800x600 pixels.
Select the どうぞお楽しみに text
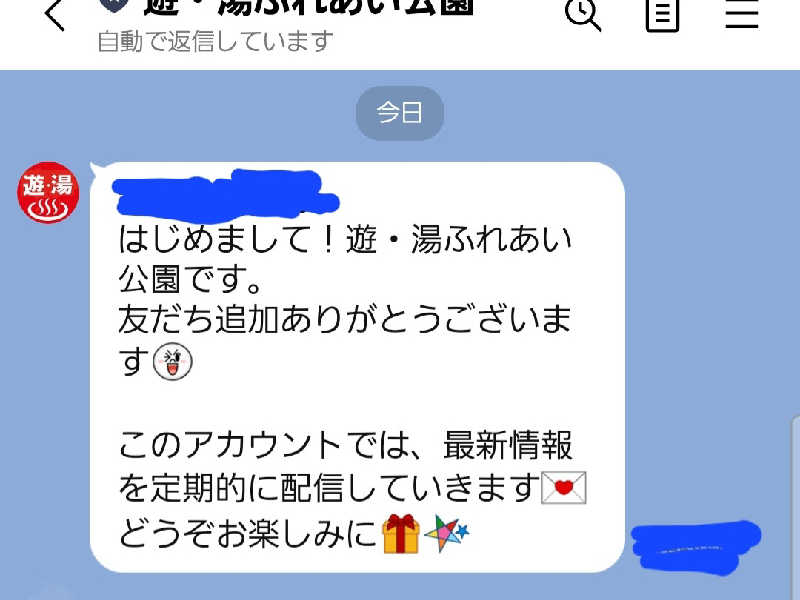point(248,534)
